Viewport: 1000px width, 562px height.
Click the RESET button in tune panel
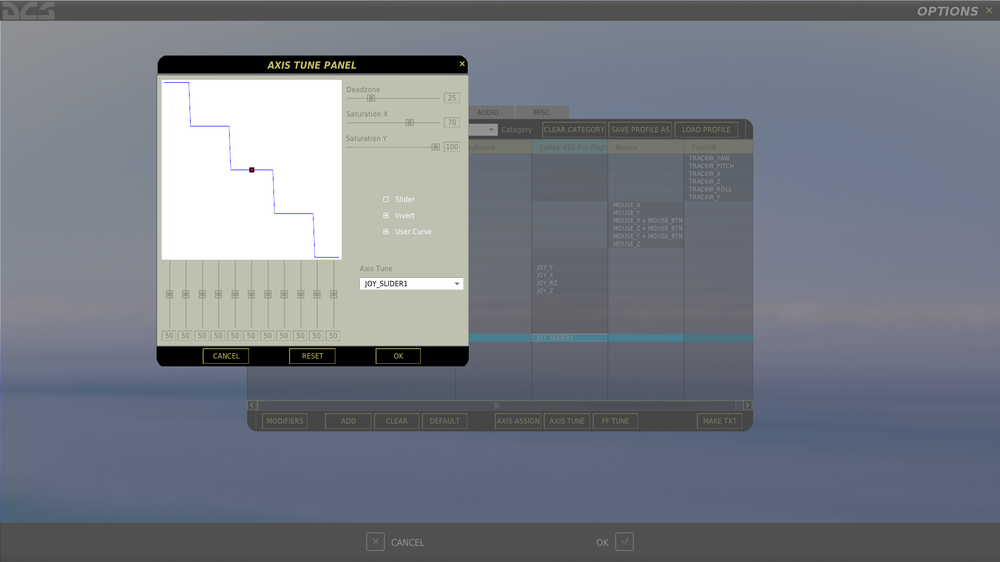(x=312, y=356)
